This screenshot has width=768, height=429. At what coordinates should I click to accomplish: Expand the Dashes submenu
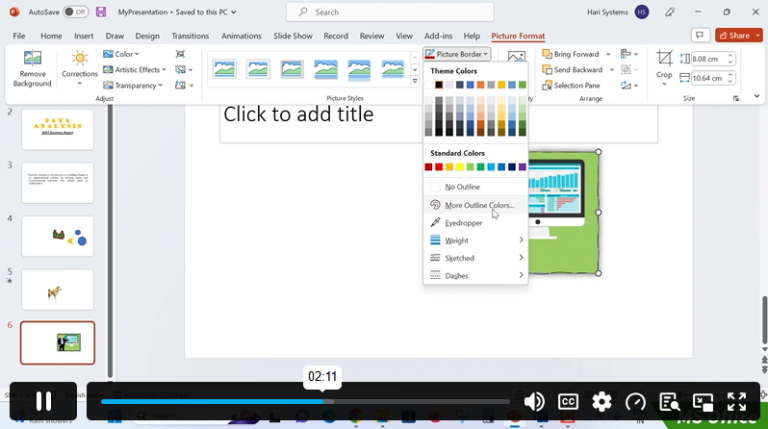point(475,276)
